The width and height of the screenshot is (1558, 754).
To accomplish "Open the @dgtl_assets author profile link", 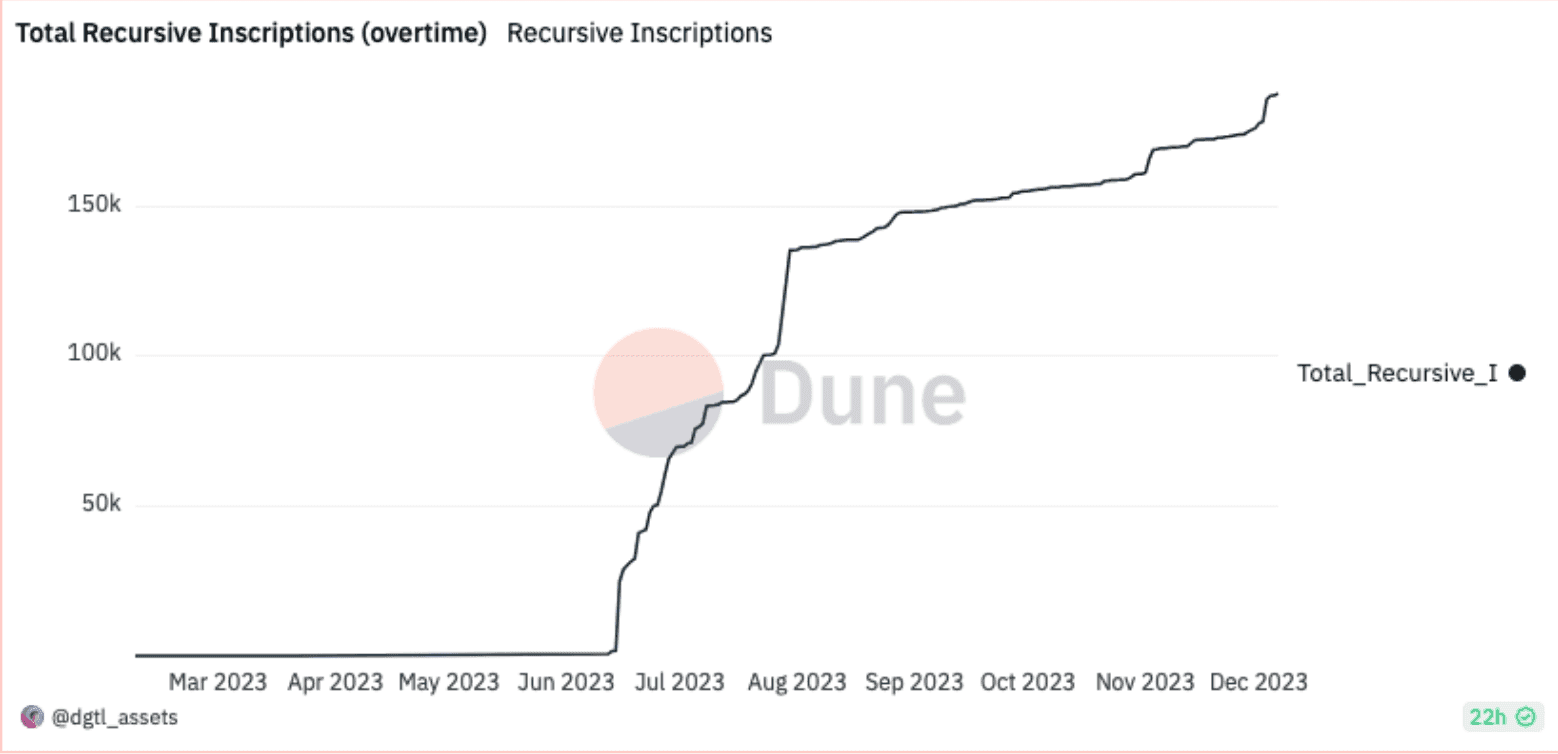I will [x=113, y=717].
